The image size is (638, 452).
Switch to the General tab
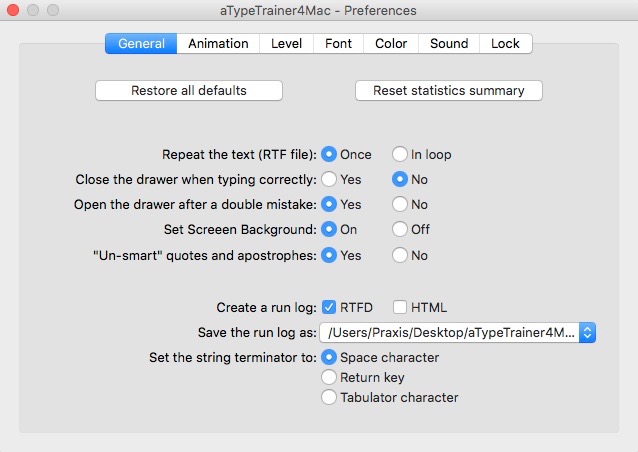point(141,44)
